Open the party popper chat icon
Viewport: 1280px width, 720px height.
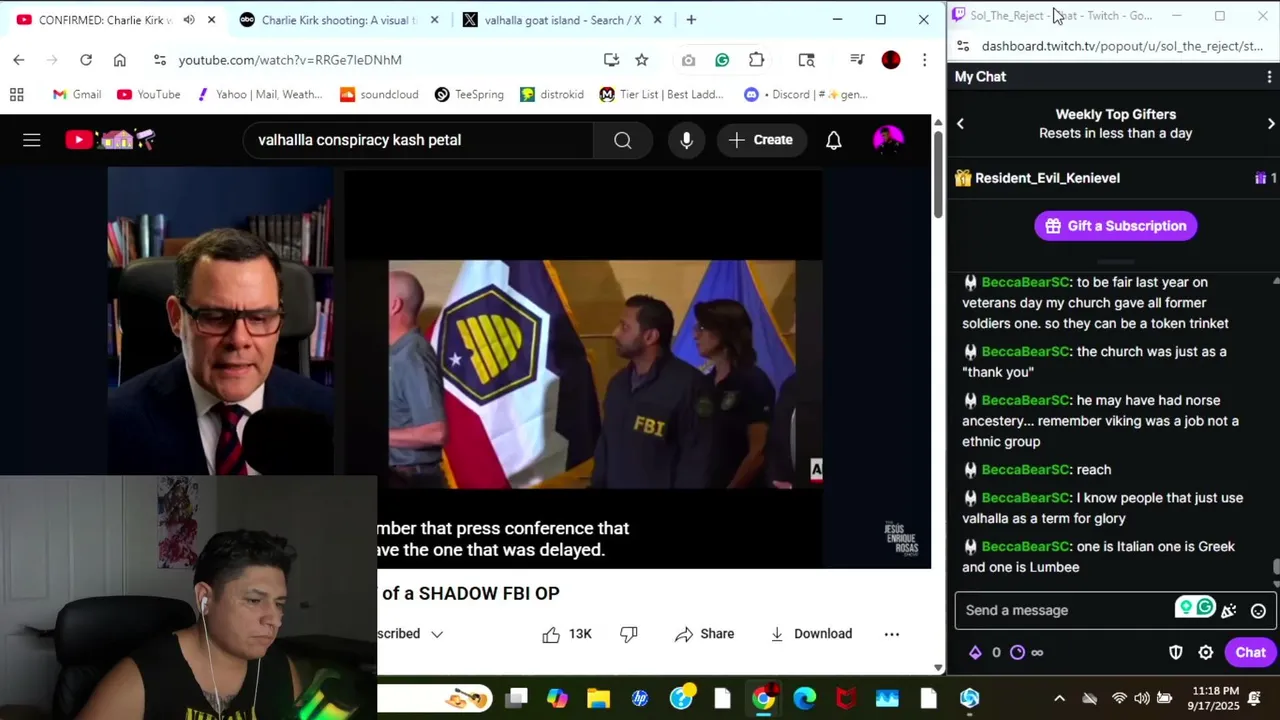click(x=1229, y=611)
